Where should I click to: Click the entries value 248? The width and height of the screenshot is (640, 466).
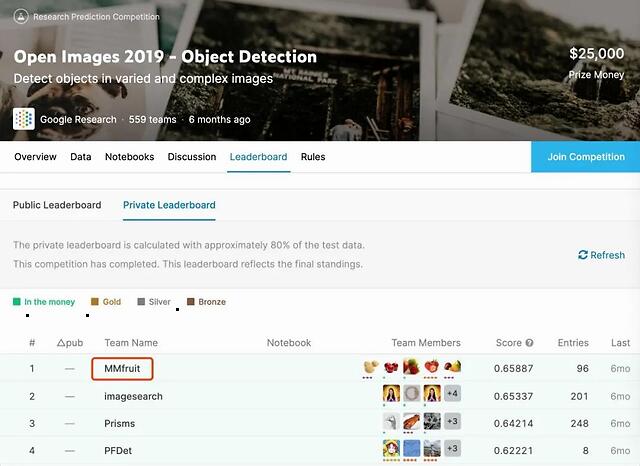coord(580,424)
